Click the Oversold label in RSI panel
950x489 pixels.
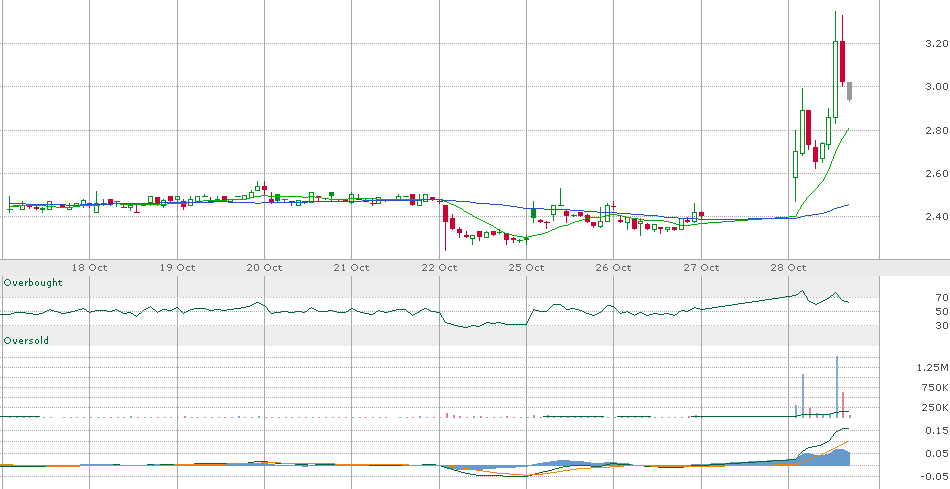coord(26,341)
